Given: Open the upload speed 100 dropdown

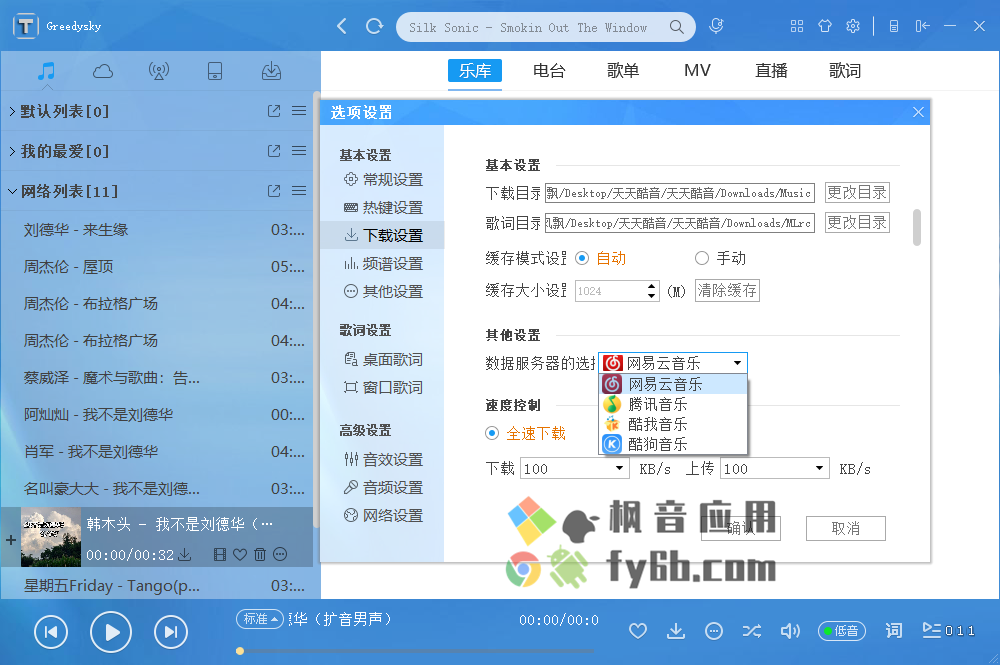Looking at the screenshot, I should pyautogui.click(x=820, y=469).
